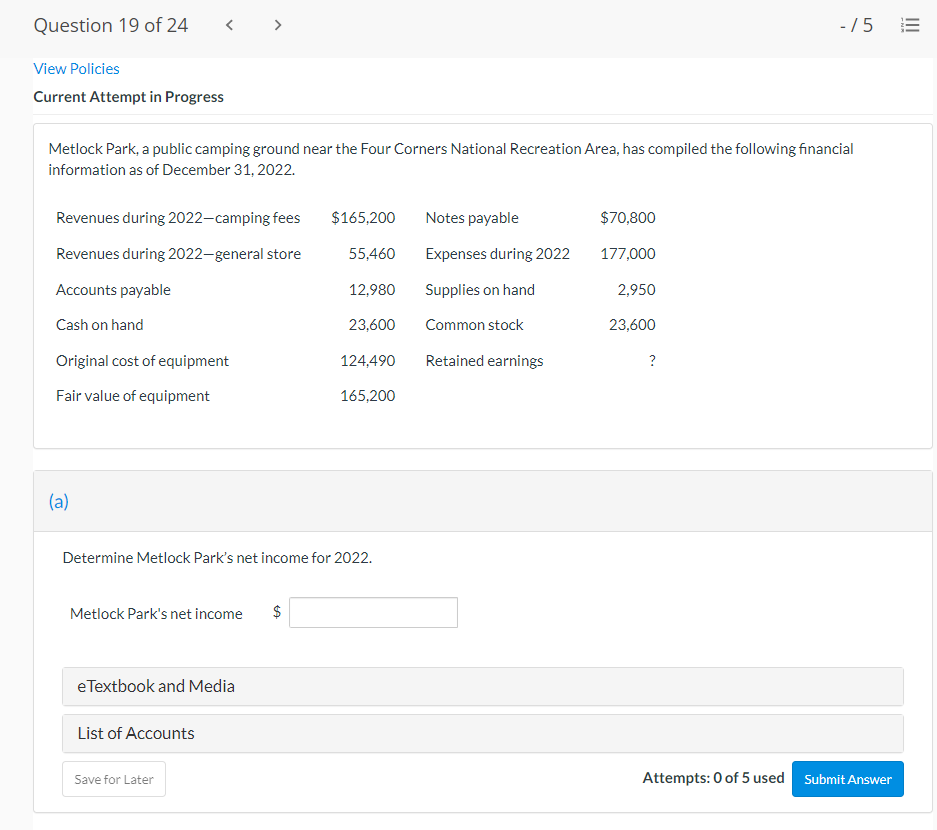Click the Notes payable amount $70,800
The image size is (937, 830).
point(628,218)
